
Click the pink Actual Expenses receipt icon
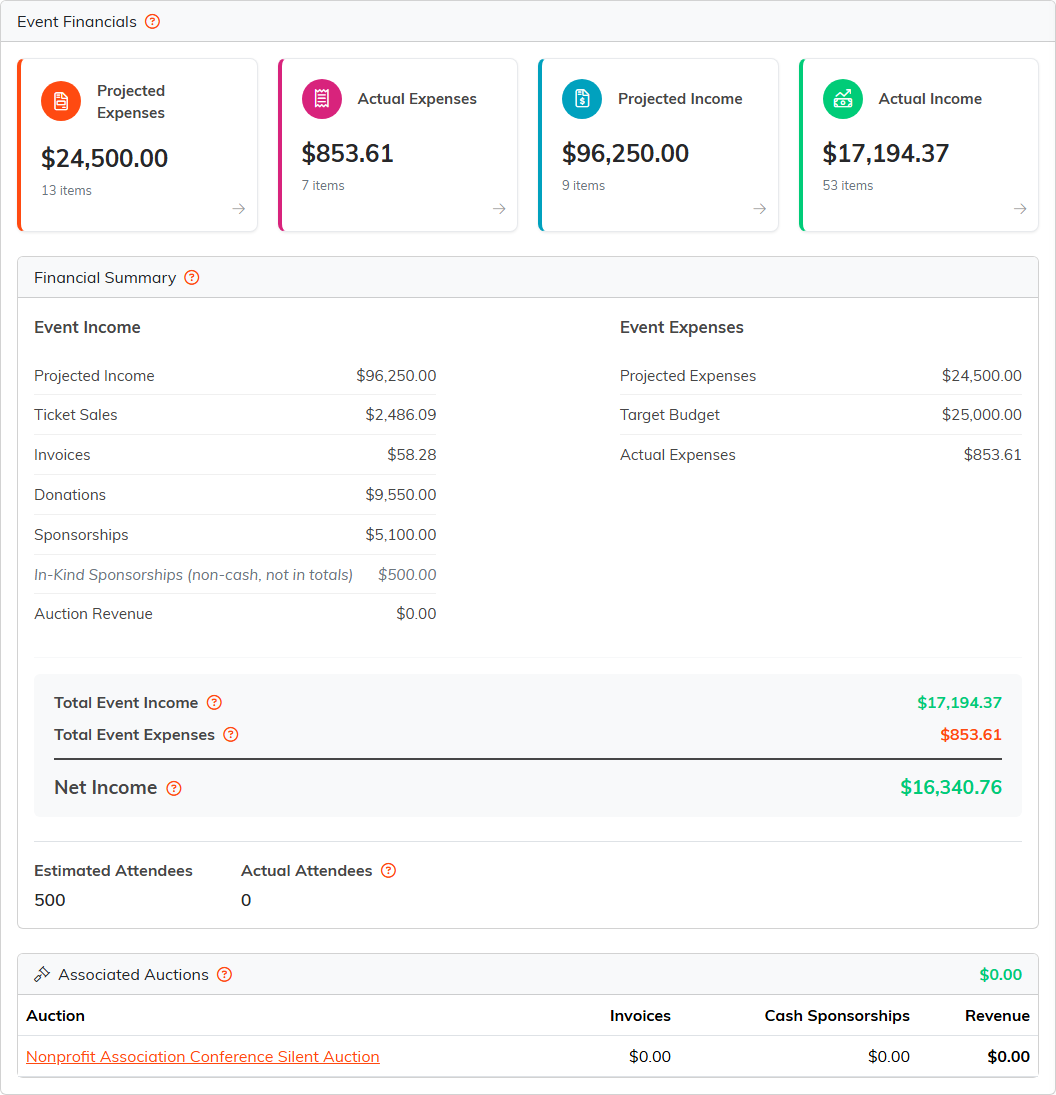tap(321, 98)
